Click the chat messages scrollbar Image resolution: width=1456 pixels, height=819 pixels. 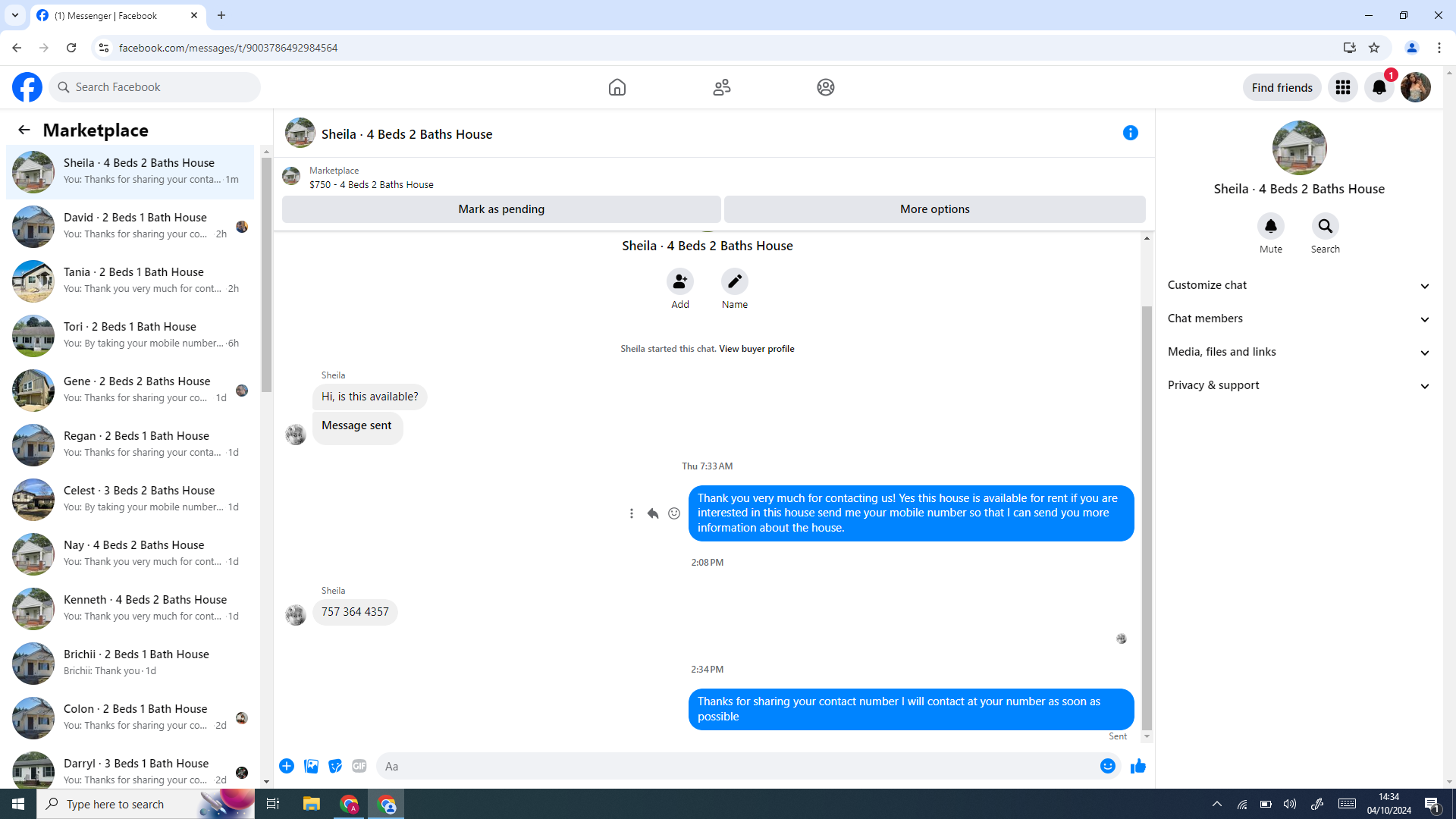tap(1147, 518)
